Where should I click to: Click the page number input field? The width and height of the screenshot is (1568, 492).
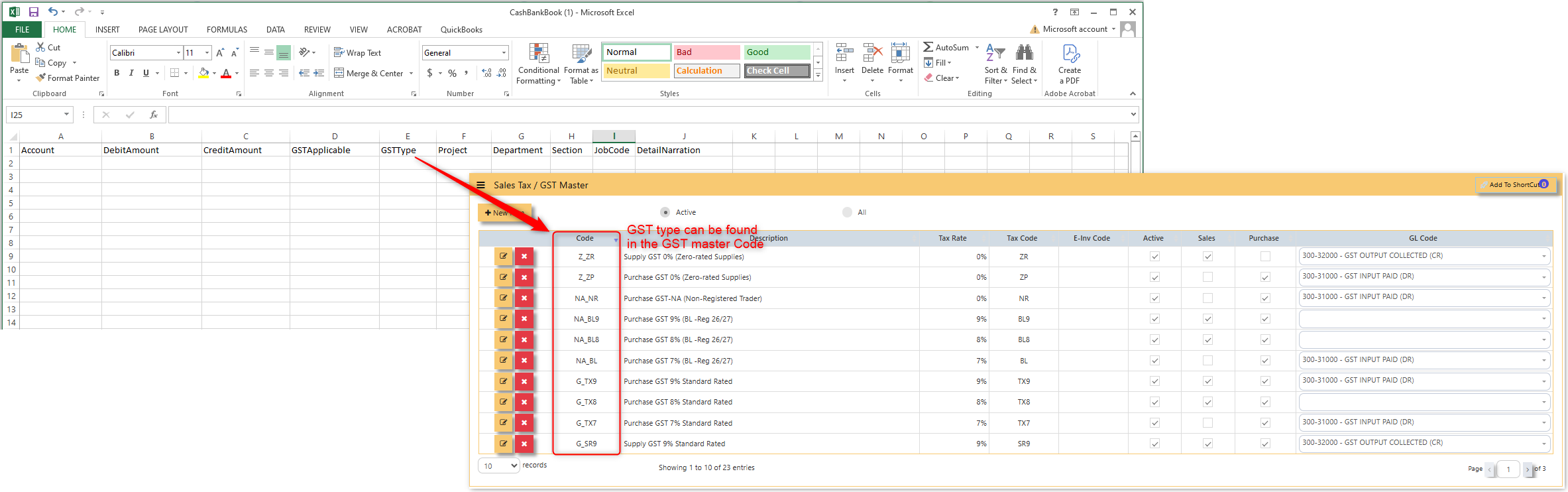point(1508,469)
